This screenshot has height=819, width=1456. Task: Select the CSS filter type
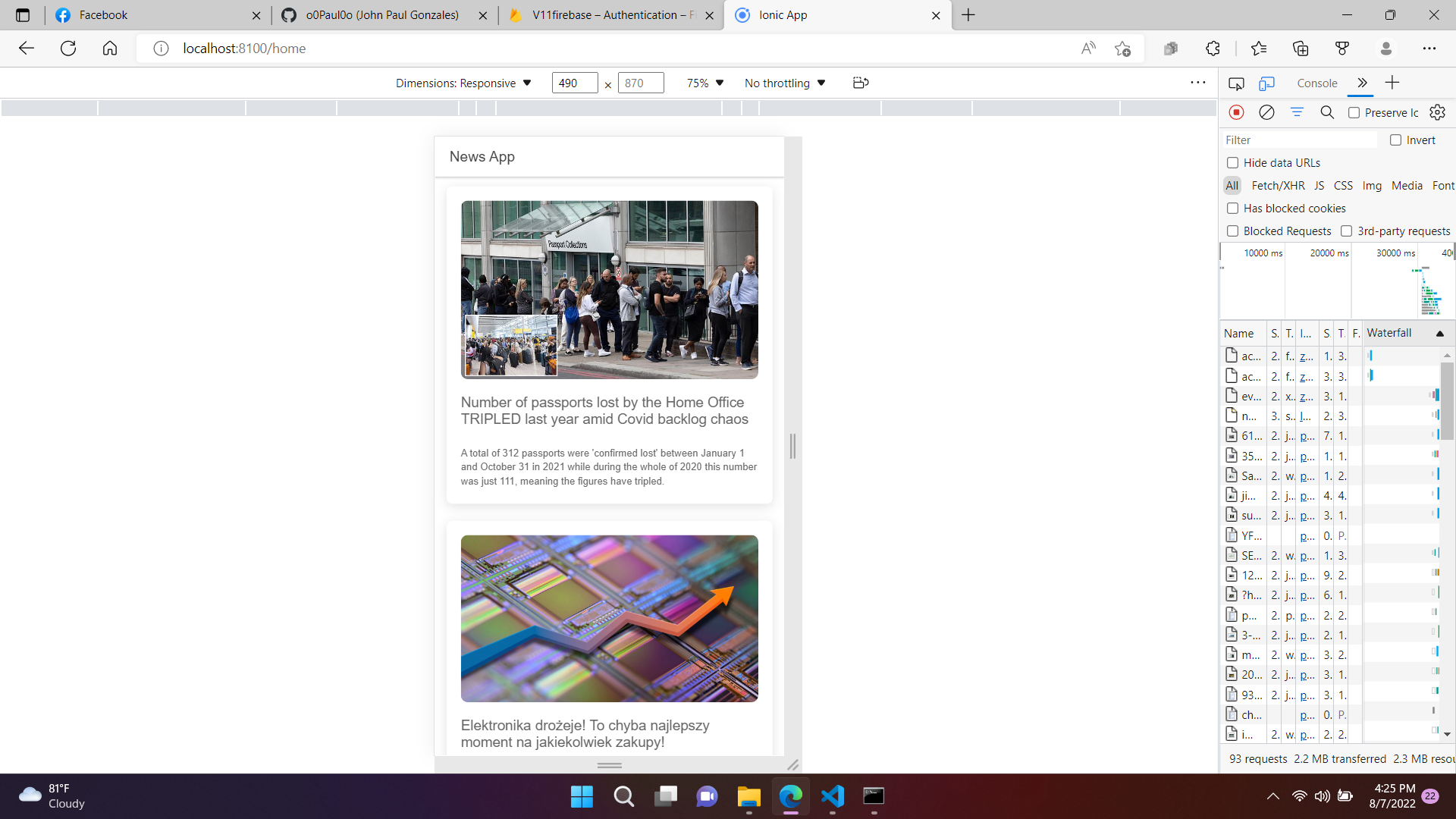1343,186
